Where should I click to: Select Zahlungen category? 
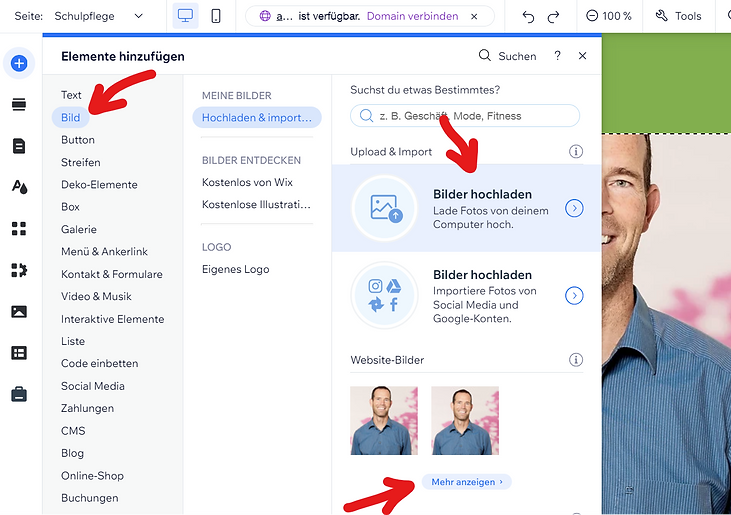click(x=88, y=408)
